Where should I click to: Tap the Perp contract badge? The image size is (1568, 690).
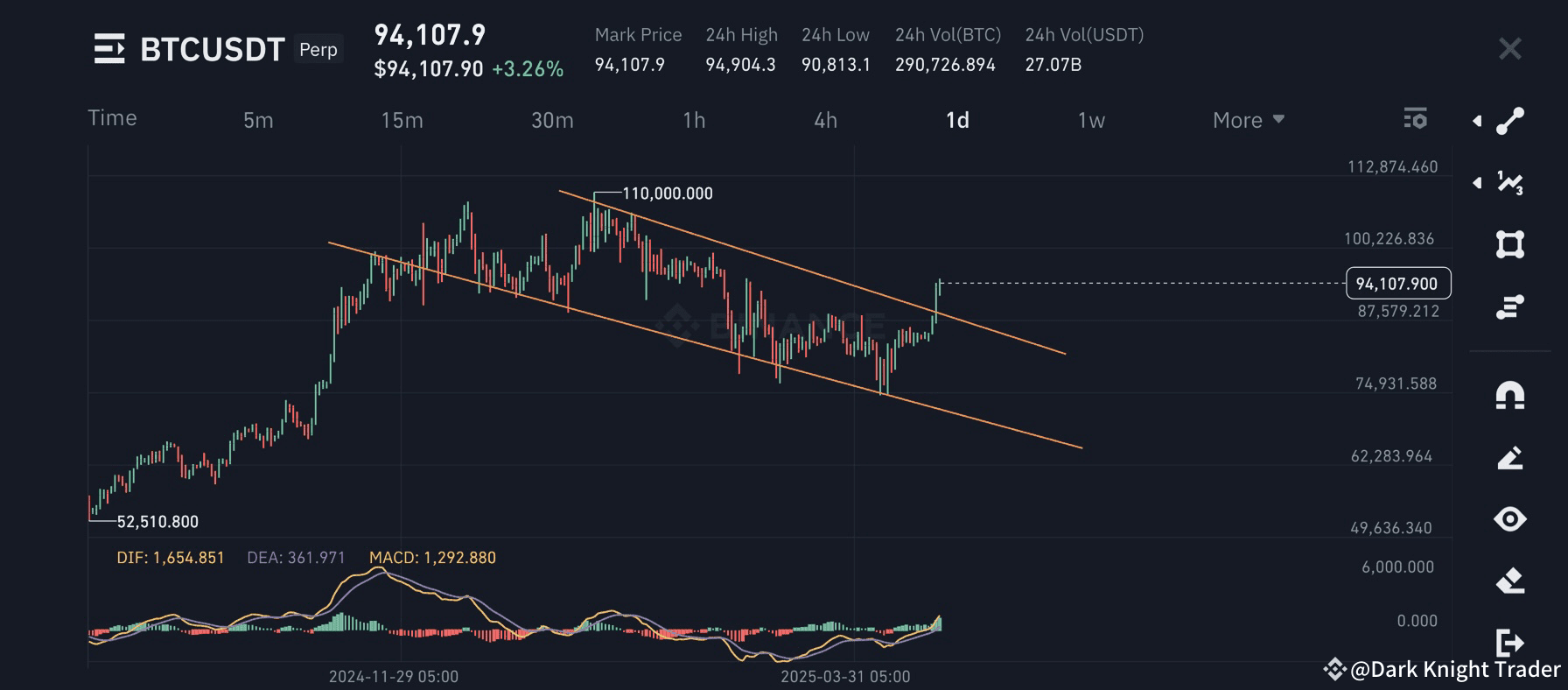click(318, 49)
